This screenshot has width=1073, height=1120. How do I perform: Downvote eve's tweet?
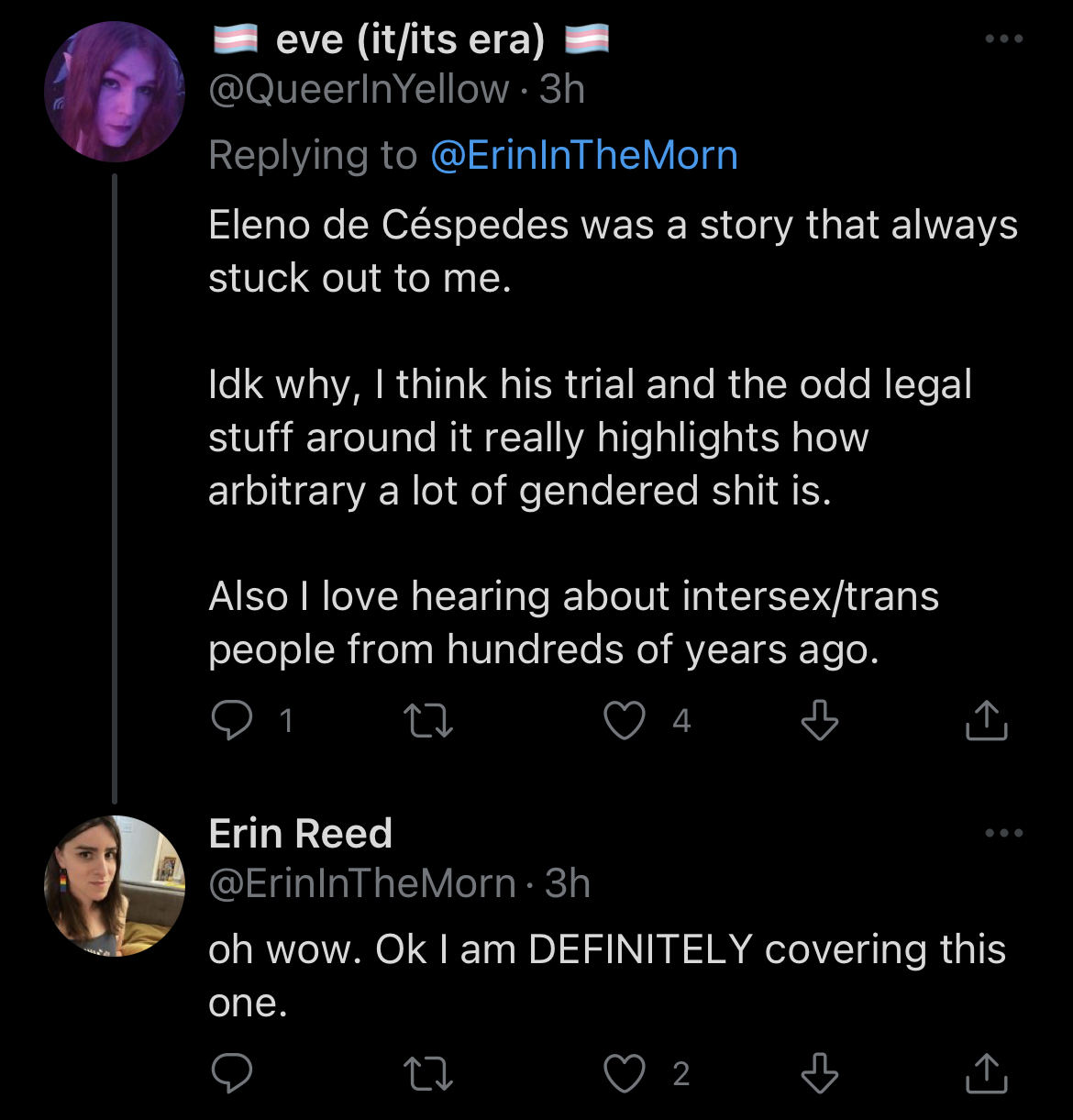(x=819, y=720)
